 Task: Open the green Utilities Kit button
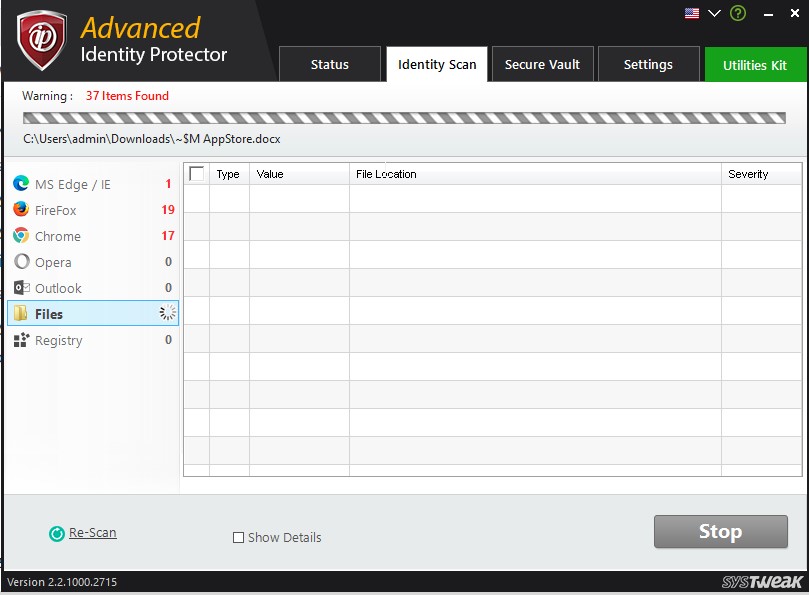[755, 65]
